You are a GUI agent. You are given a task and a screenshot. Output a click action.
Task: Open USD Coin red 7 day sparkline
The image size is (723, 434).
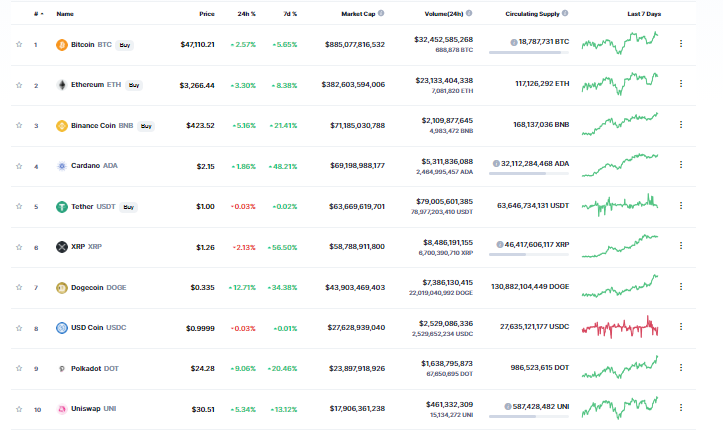click(x=620, y=327)
